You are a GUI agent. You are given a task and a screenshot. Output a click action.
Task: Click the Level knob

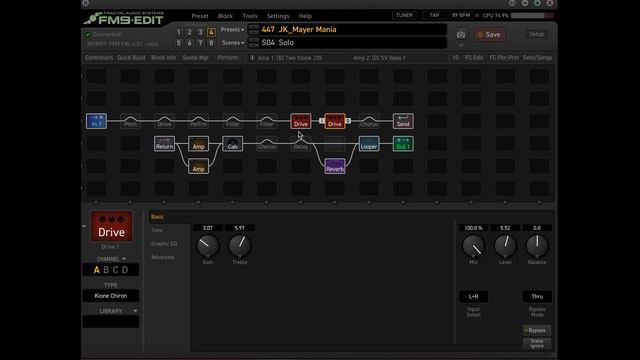pyautogui.click(x=505, y=245)
